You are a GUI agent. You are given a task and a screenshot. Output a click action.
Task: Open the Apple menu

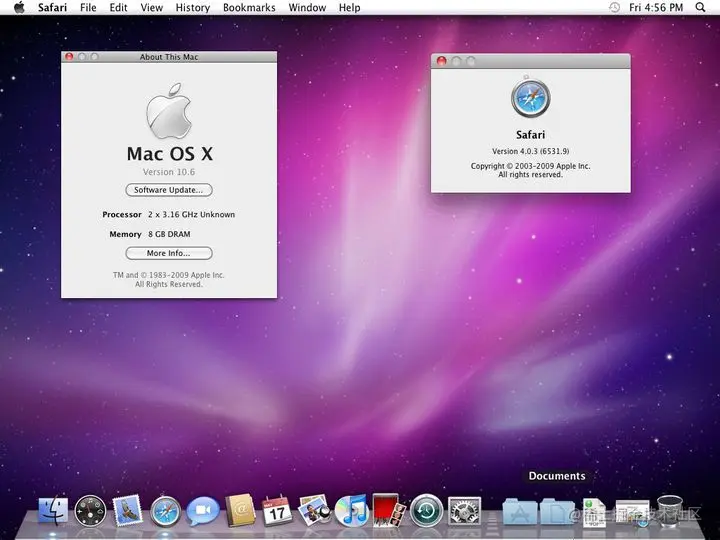pyautogui.click(x=19, y=7)
